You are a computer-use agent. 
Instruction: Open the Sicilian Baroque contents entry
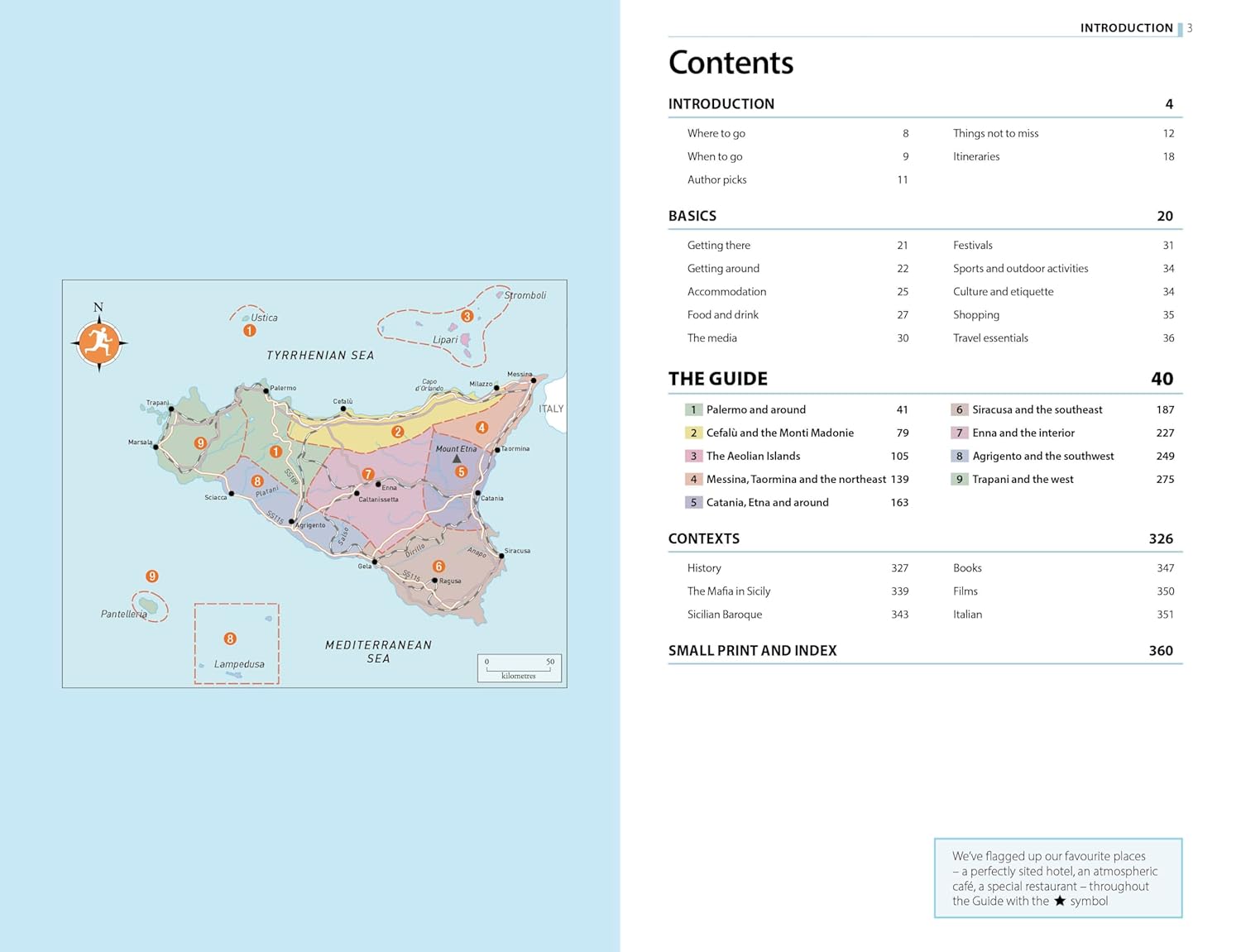[724, 615]
